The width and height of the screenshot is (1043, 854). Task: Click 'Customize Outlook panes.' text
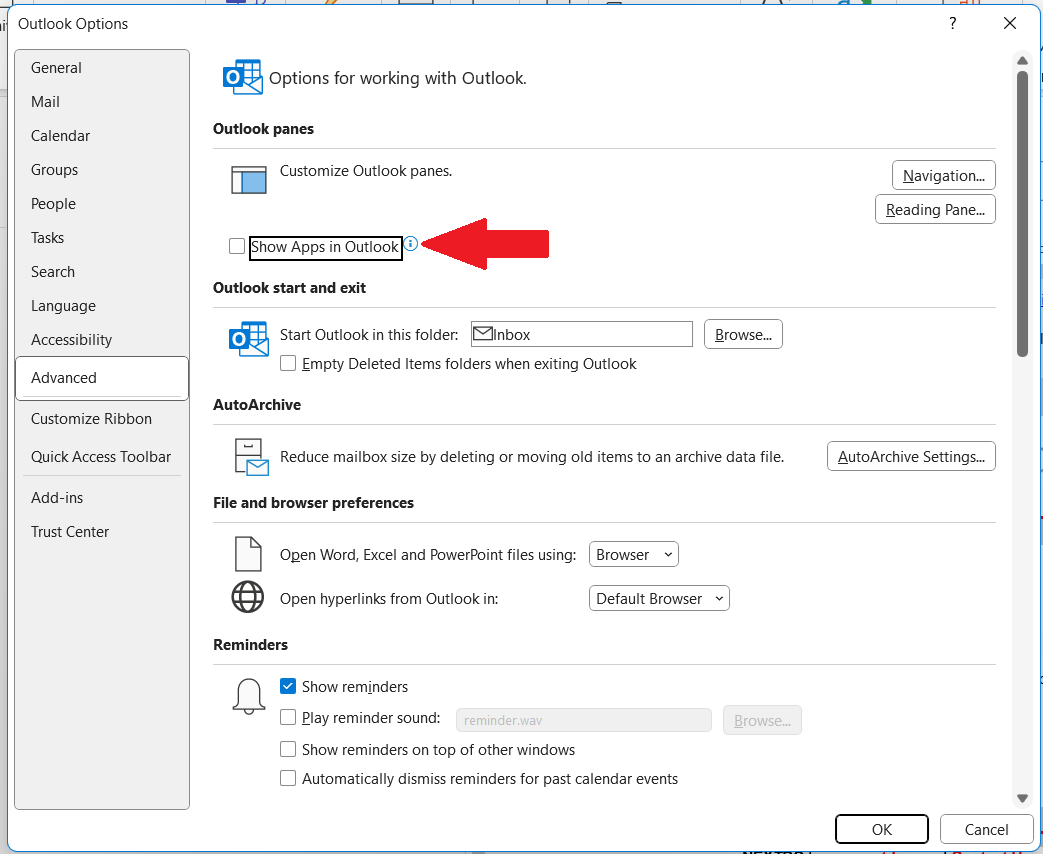tap(366, 171)
